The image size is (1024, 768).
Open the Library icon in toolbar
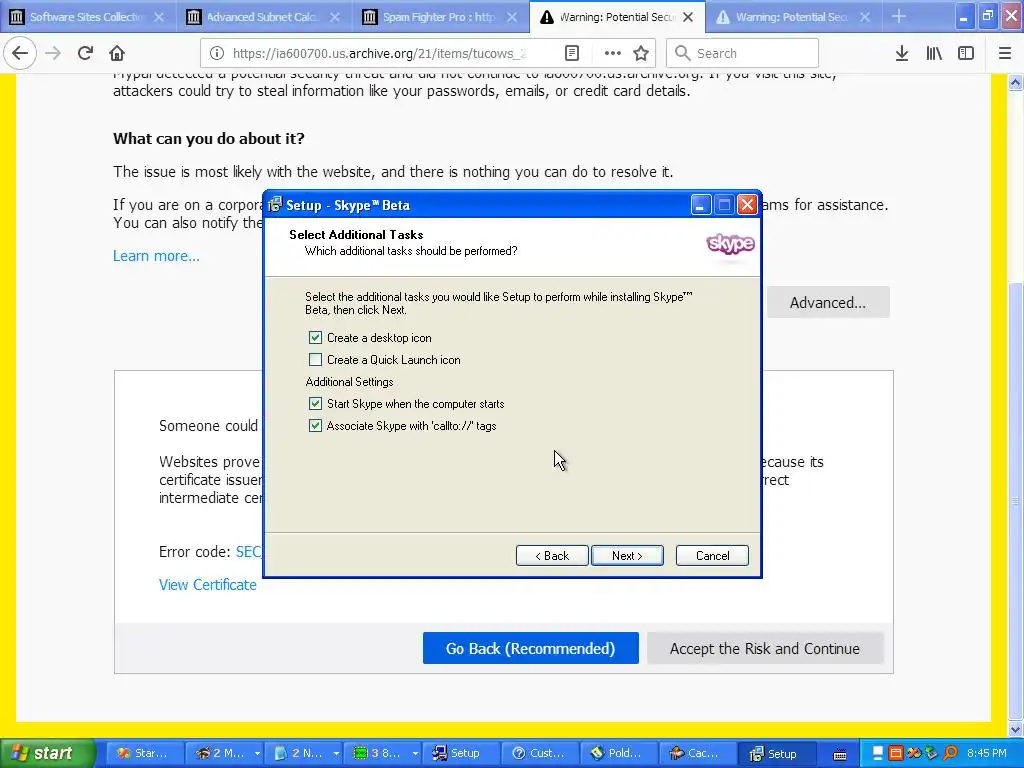pos(934,54)
